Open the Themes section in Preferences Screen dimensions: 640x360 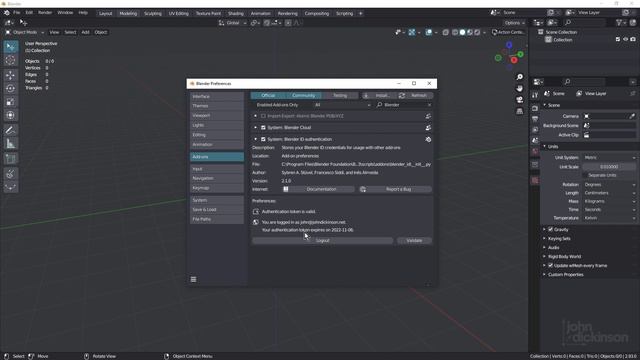(x=217, y=106)
